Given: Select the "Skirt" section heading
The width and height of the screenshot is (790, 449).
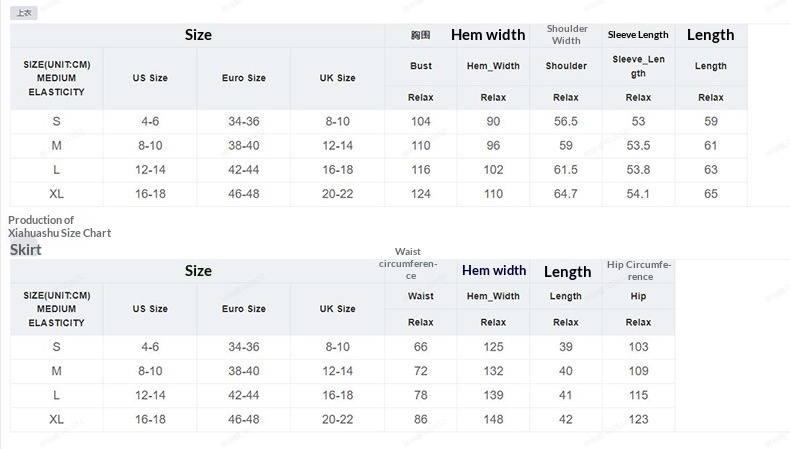Looking at the screenshot, I should tap(26, 249).
